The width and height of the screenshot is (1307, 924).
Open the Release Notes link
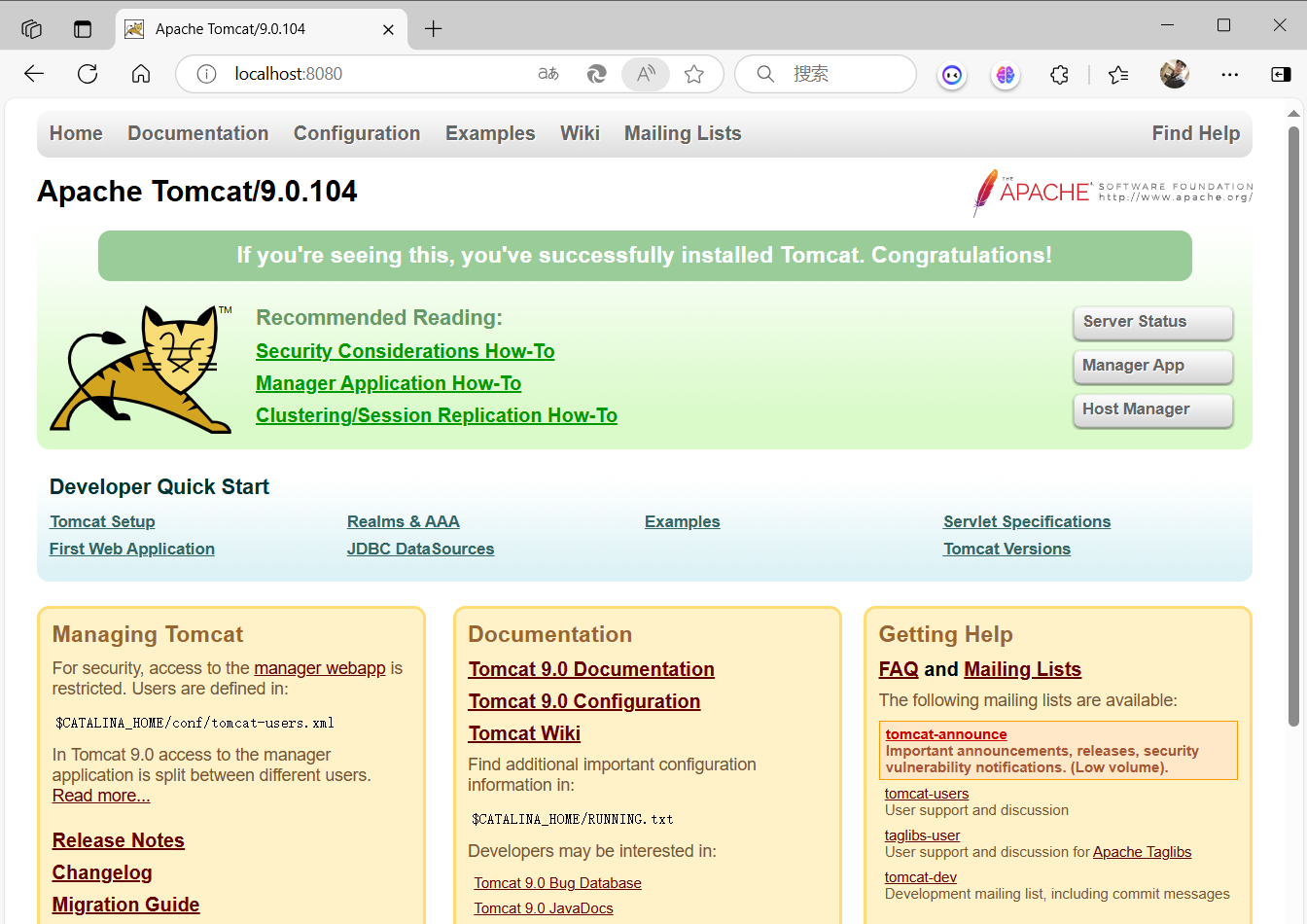(x=119, y=840)
